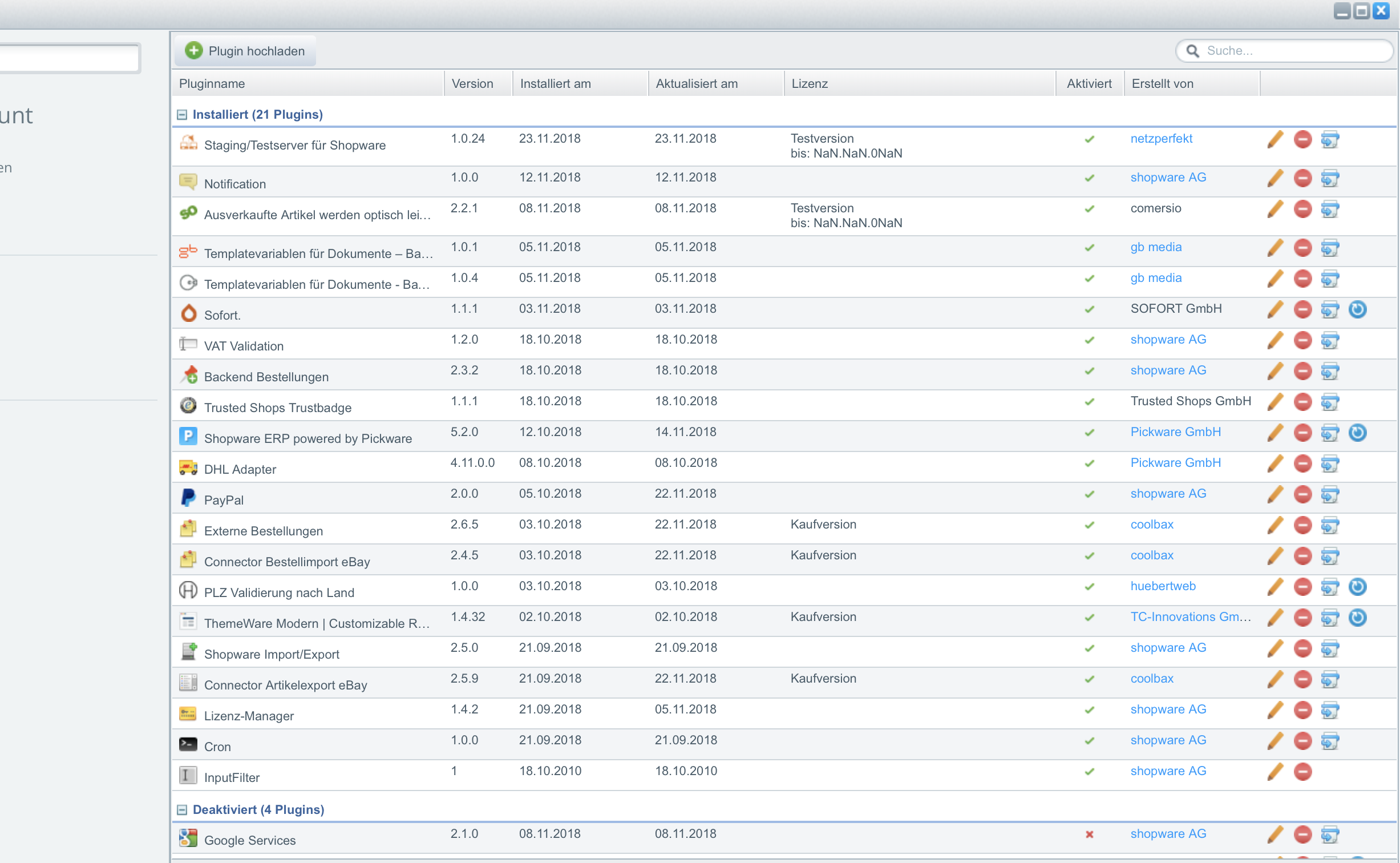
Task: Open the huebertweb creator link
Action: click(x=1163, y=586)
